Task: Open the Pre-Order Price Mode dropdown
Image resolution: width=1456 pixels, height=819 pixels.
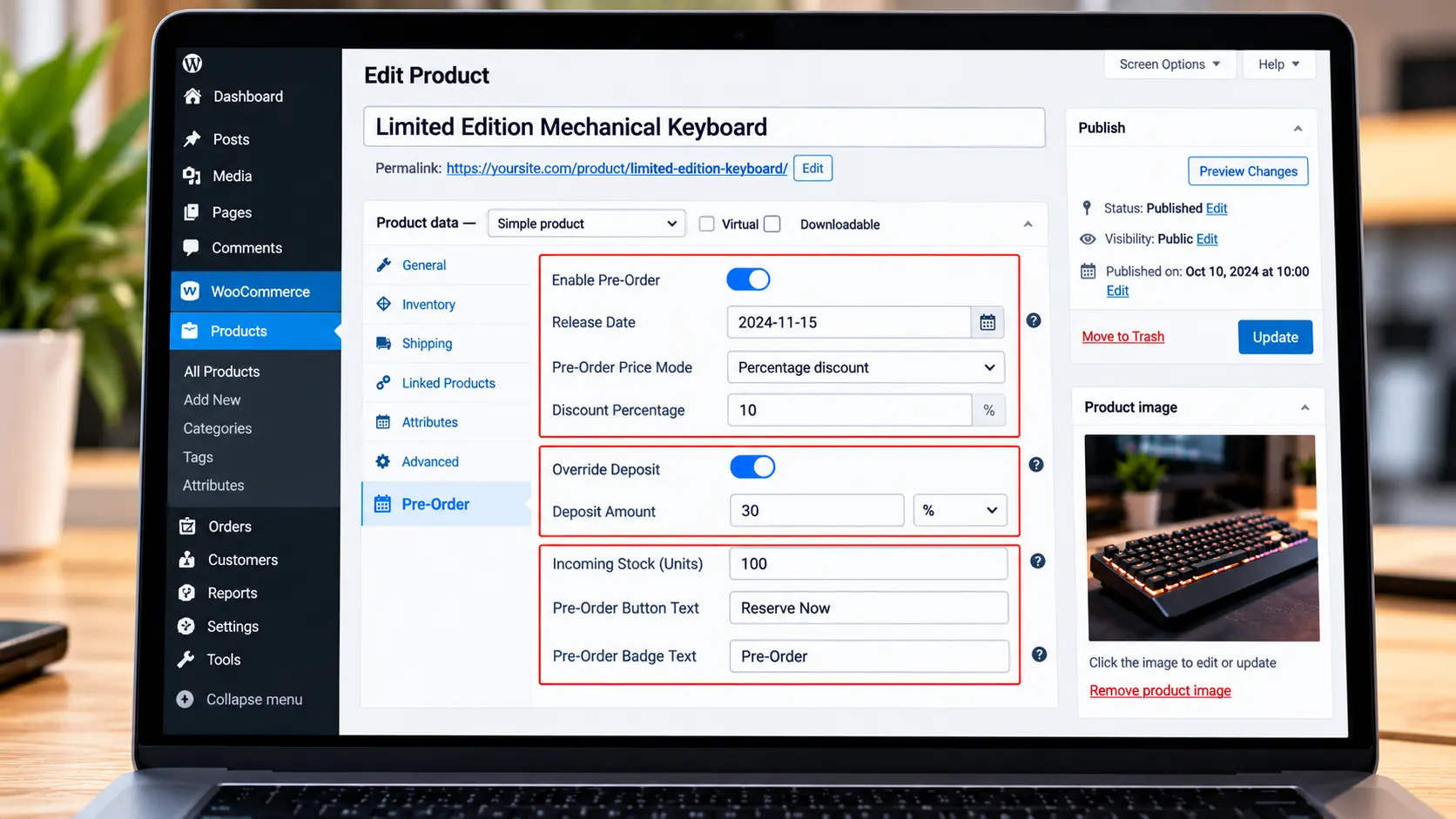Action: pyautogui.click(x=866, y=367)
